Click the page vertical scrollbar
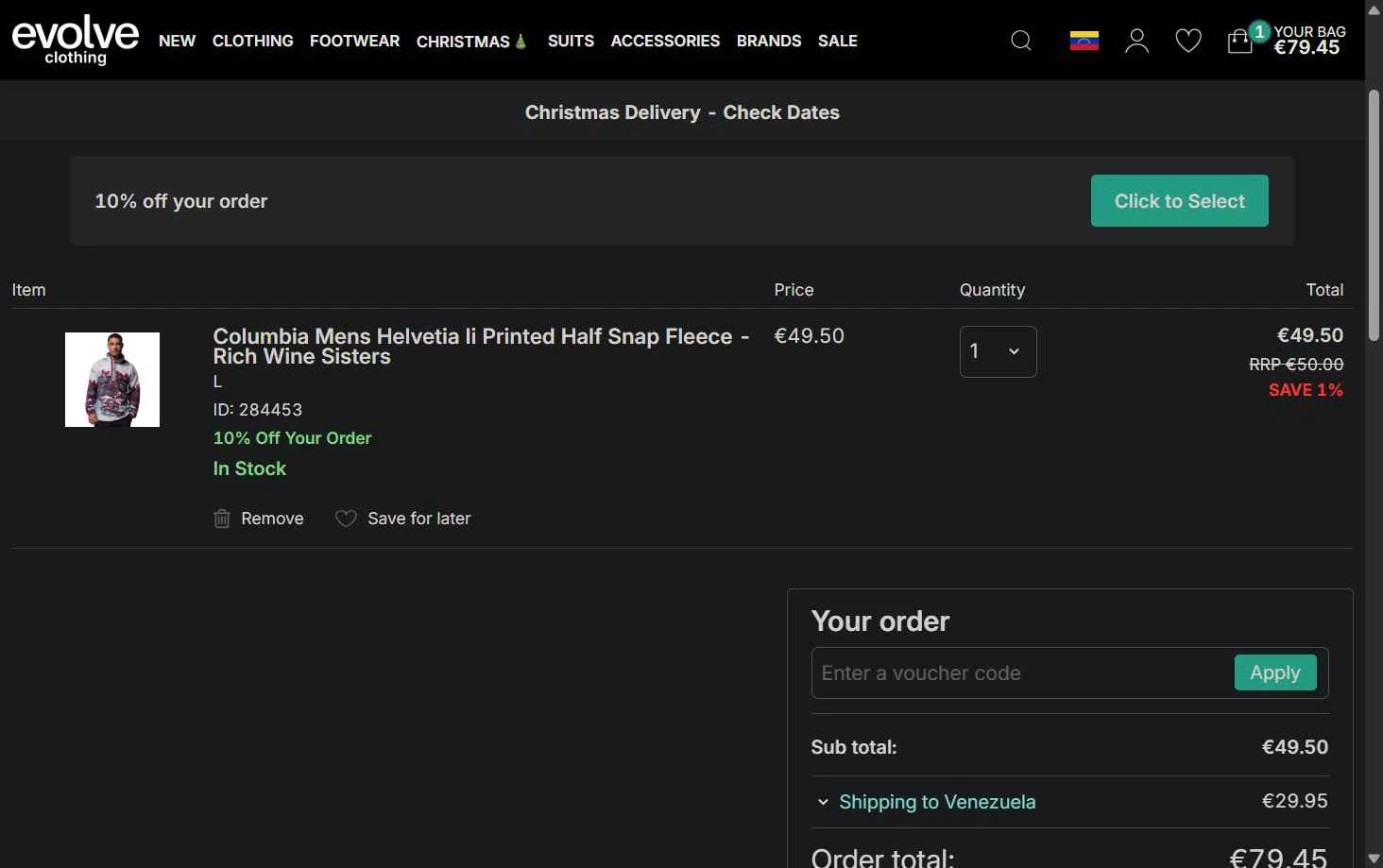Image resolution: width=1383 pixels, height=868 pixels. tap(1374, 215)
